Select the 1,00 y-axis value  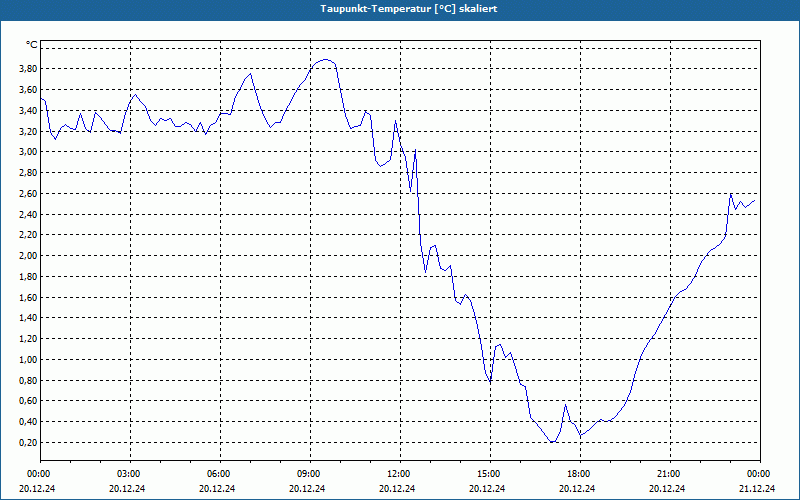29,360
